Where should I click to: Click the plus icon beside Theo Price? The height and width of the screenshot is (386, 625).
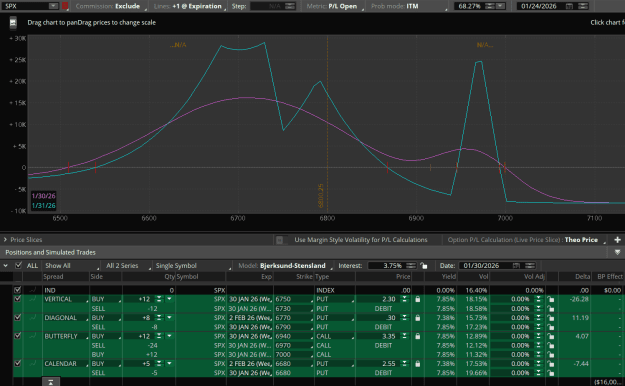[617, 240]
